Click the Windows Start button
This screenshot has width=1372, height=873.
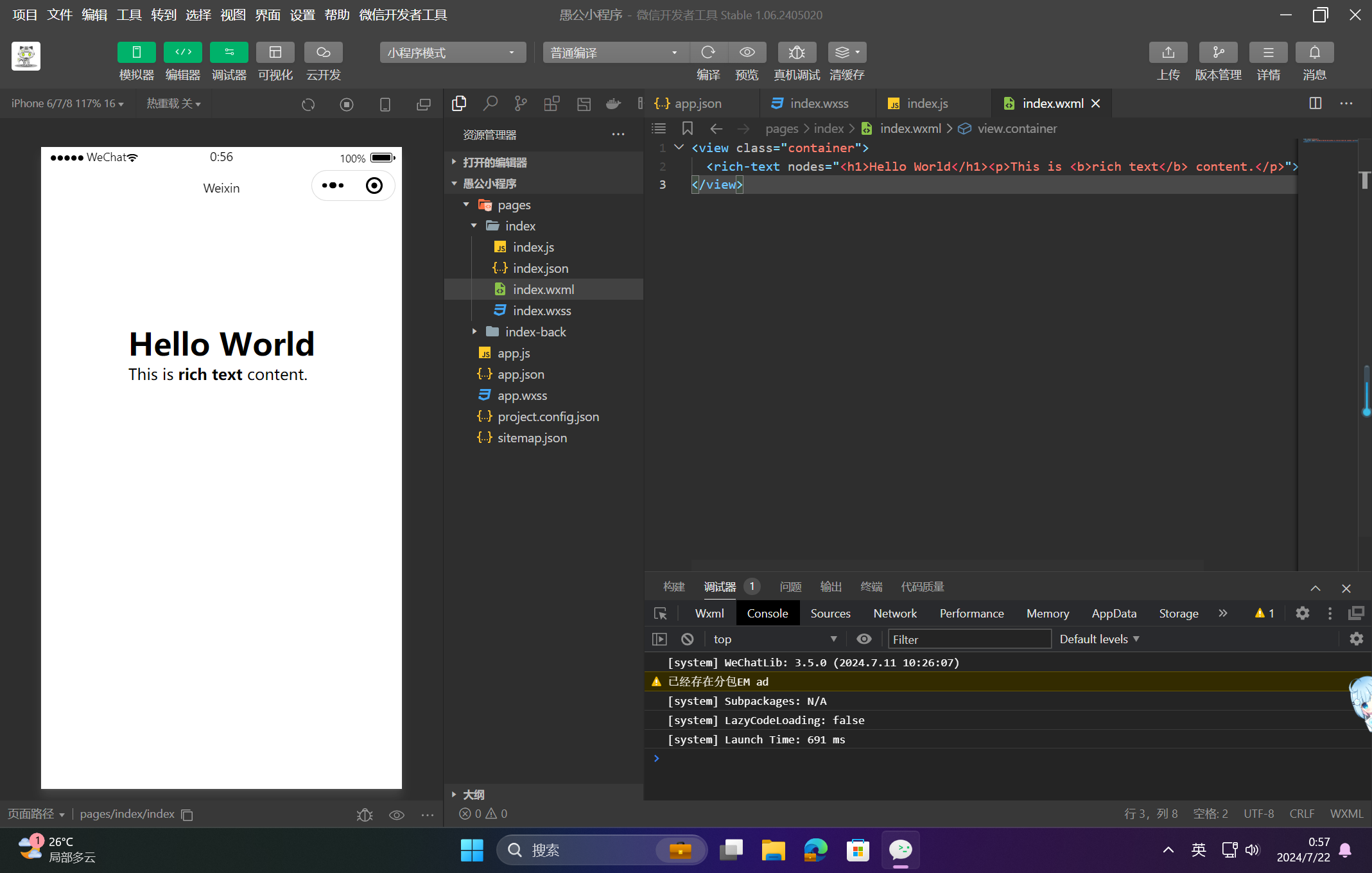(472, 850)
